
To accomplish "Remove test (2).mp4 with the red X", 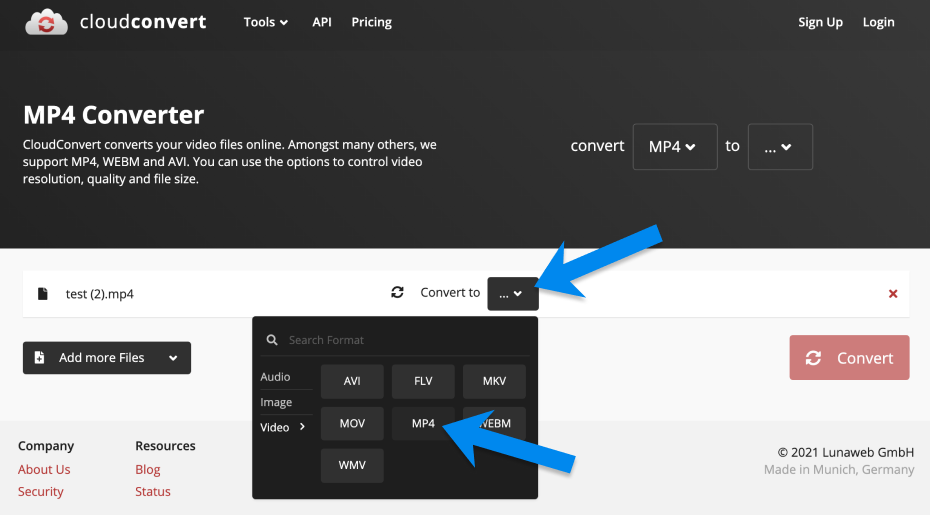I will coord(893,294).
